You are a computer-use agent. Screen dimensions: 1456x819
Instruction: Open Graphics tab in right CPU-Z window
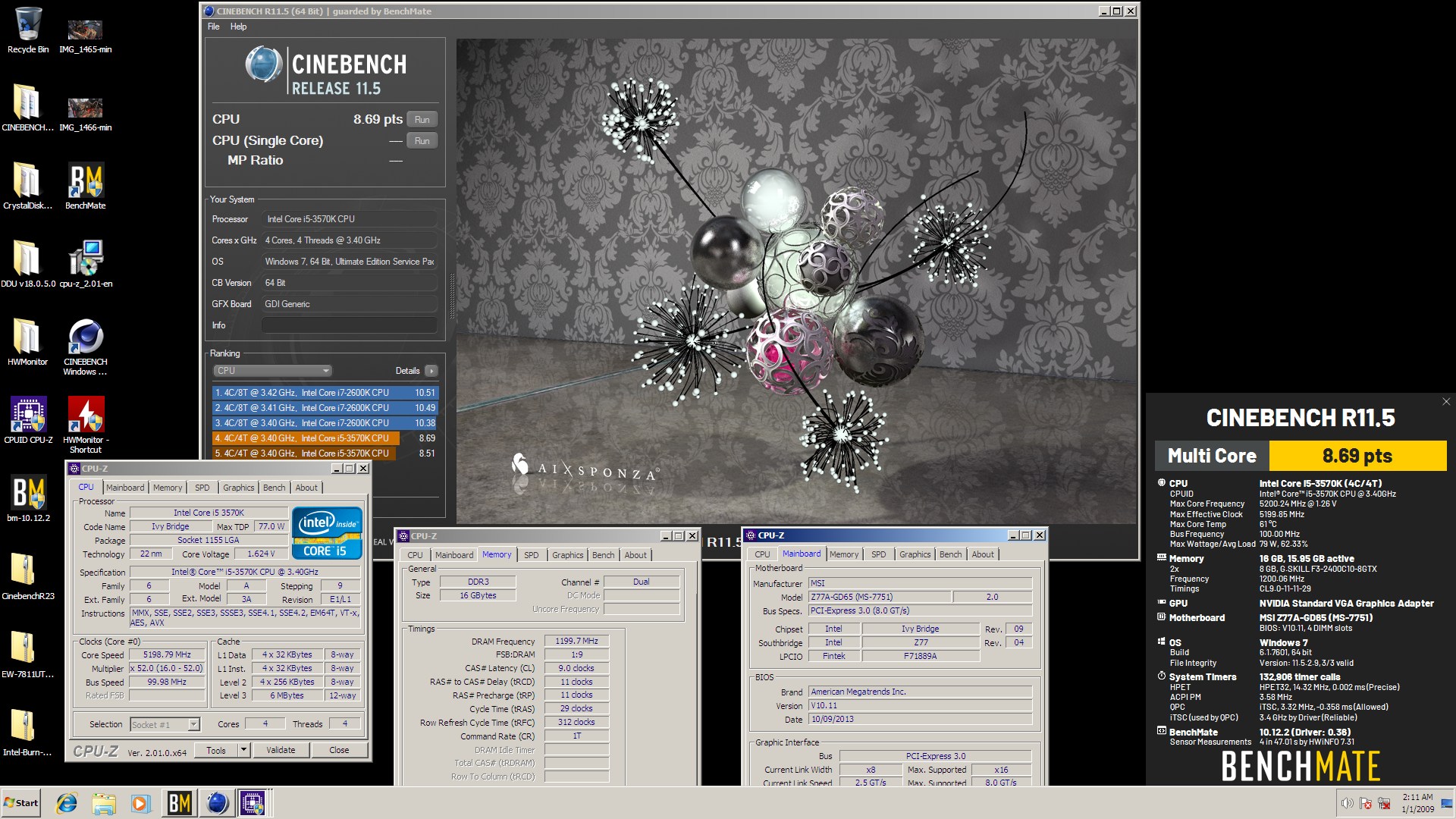[915, 554]
